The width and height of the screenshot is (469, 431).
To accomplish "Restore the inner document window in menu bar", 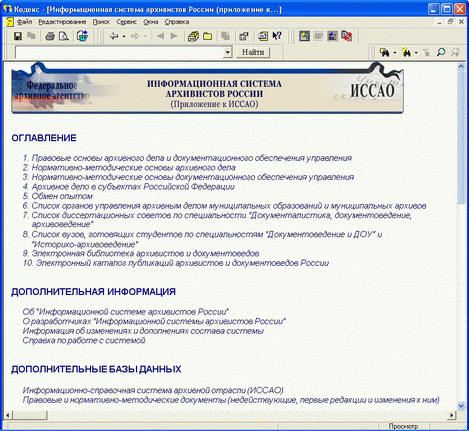I will 450,22.
